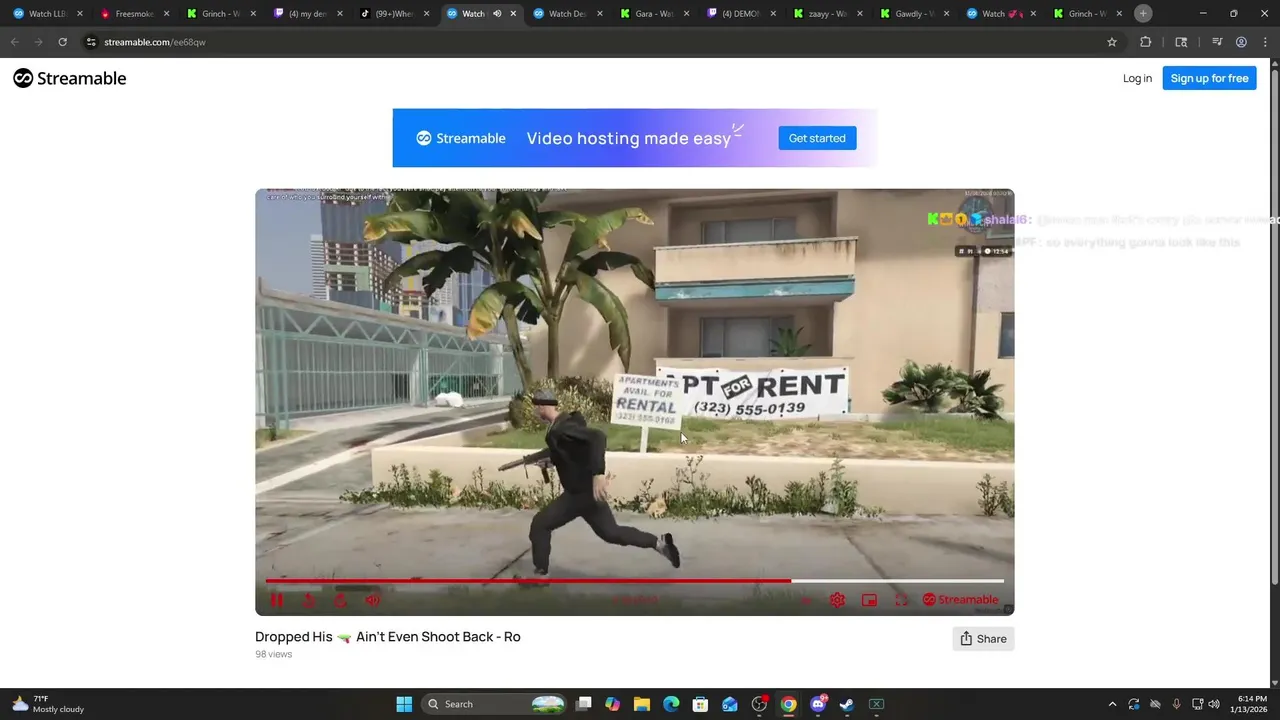Click the Streamable logo inside the player
The image size is (1280, 720).
point(960,600)
